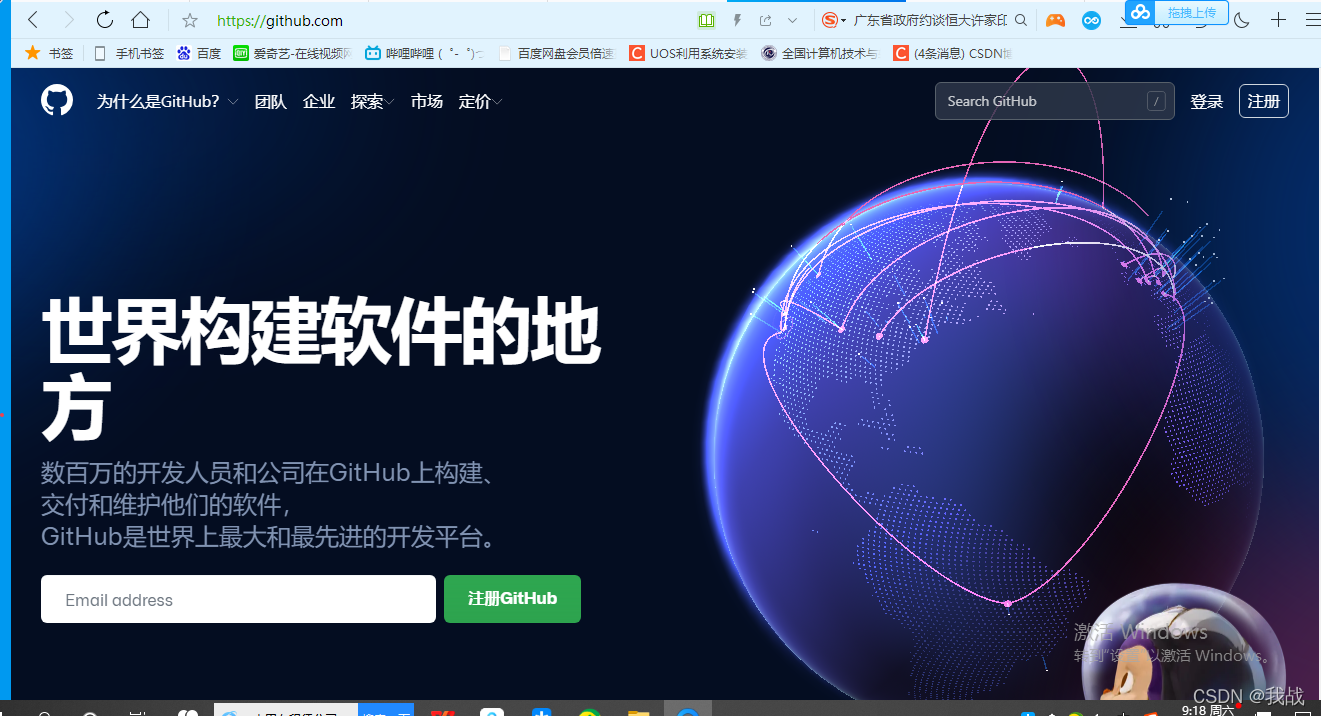Viewport: 1321px width, 716px height.
Task: Focus the Search GitHub field
Action: [1054, 101]
